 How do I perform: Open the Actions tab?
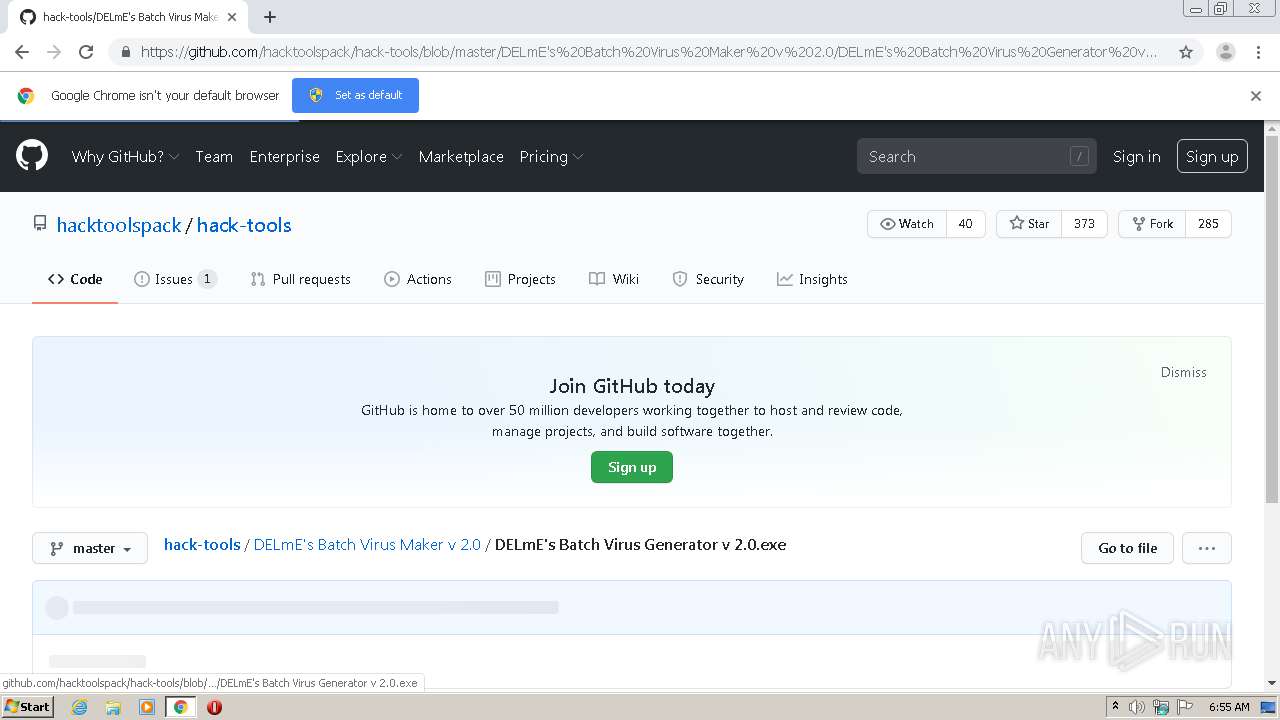point(418,279)
